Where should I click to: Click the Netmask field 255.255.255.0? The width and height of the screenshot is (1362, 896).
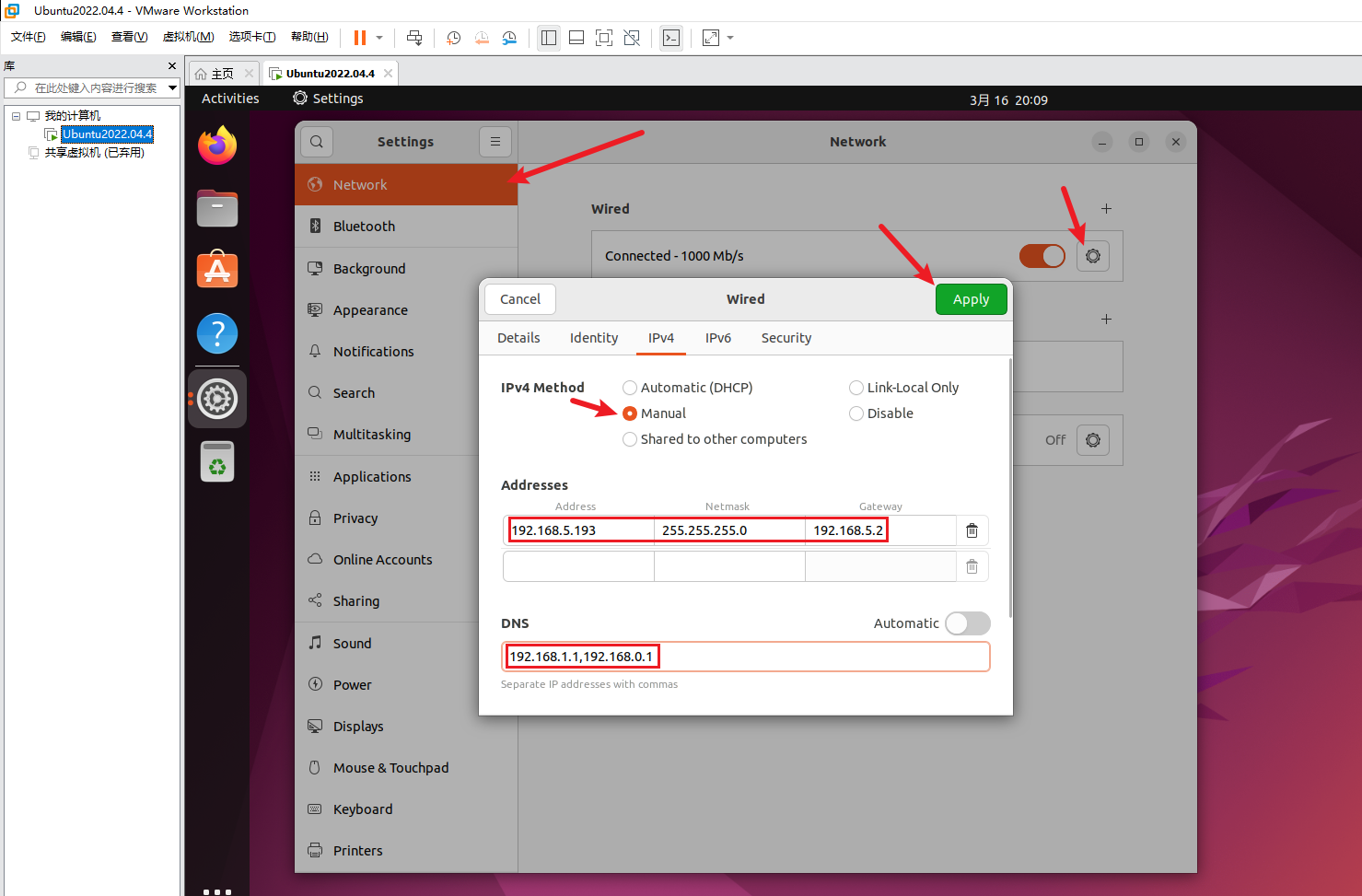(730, 530)
